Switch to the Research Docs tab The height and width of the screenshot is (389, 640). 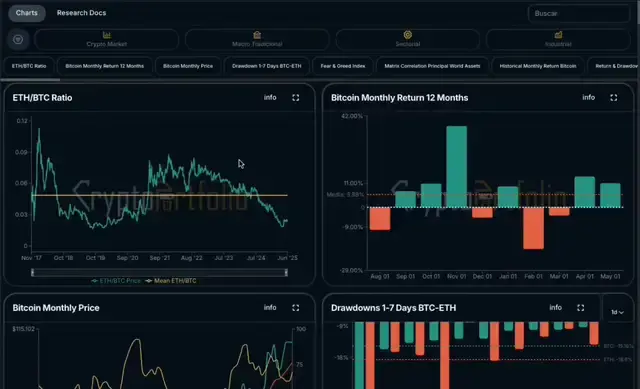81,13
